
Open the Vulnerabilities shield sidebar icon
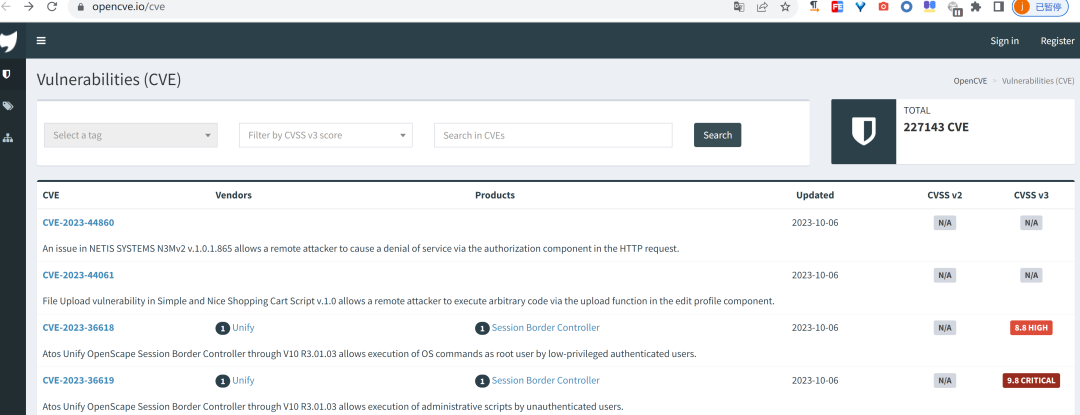click(7, 74)
